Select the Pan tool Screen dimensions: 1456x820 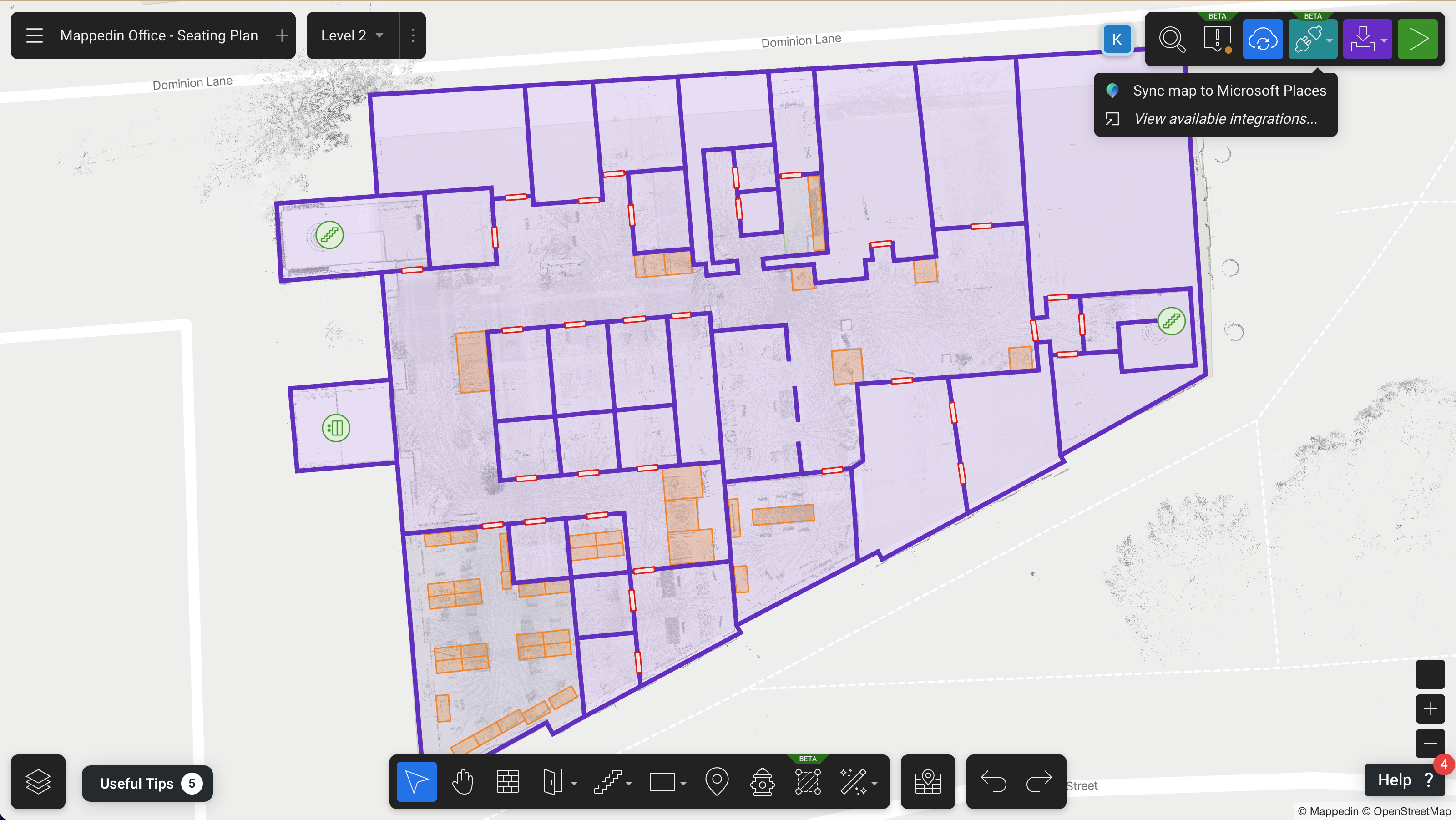tap(463, 782)
